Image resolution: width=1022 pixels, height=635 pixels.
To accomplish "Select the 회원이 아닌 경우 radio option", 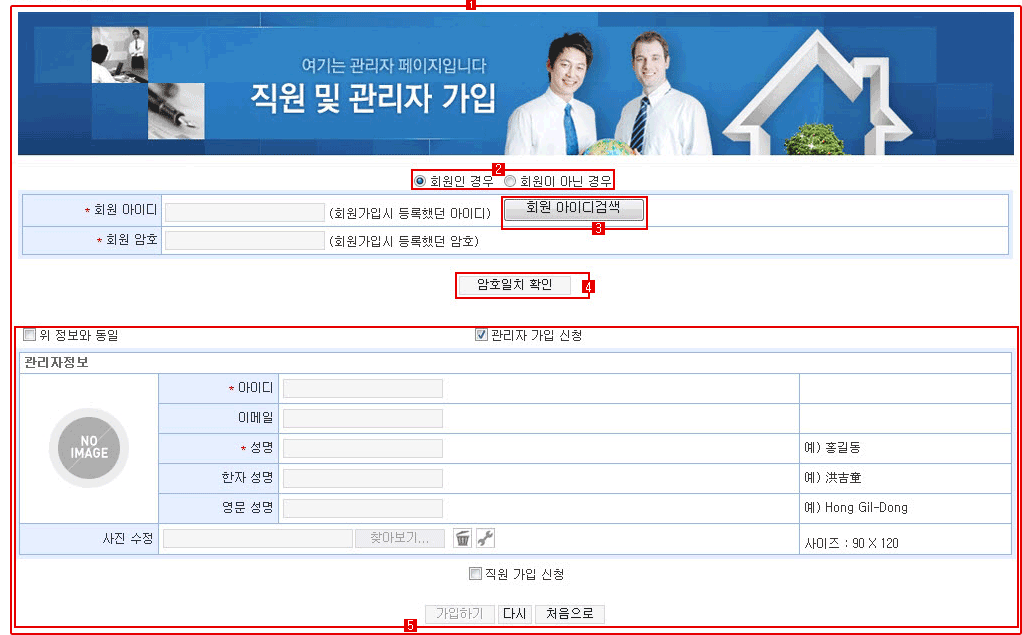I will click(x=510, y=181).
